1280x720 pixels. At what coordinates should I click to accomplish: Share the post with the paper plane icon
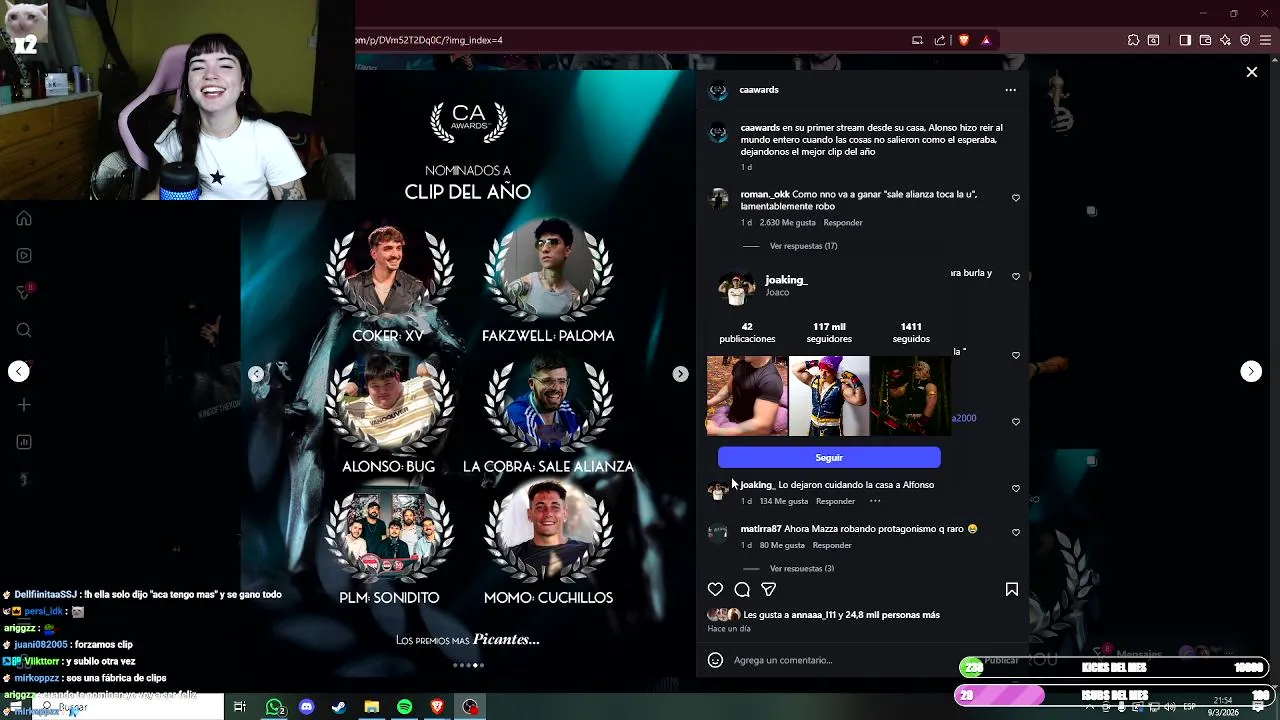768,590
